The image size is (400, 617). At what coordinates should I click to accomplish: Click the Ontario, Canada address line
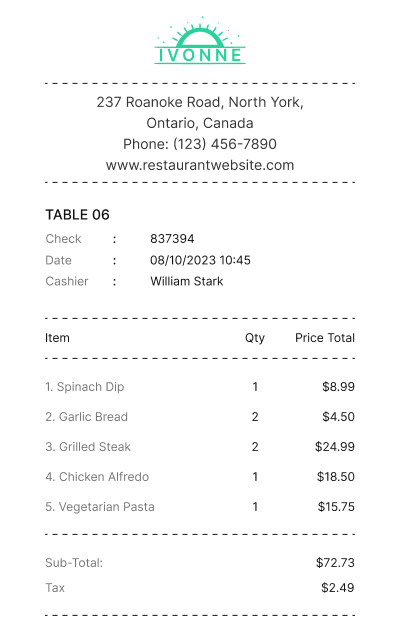pos(200,123)
